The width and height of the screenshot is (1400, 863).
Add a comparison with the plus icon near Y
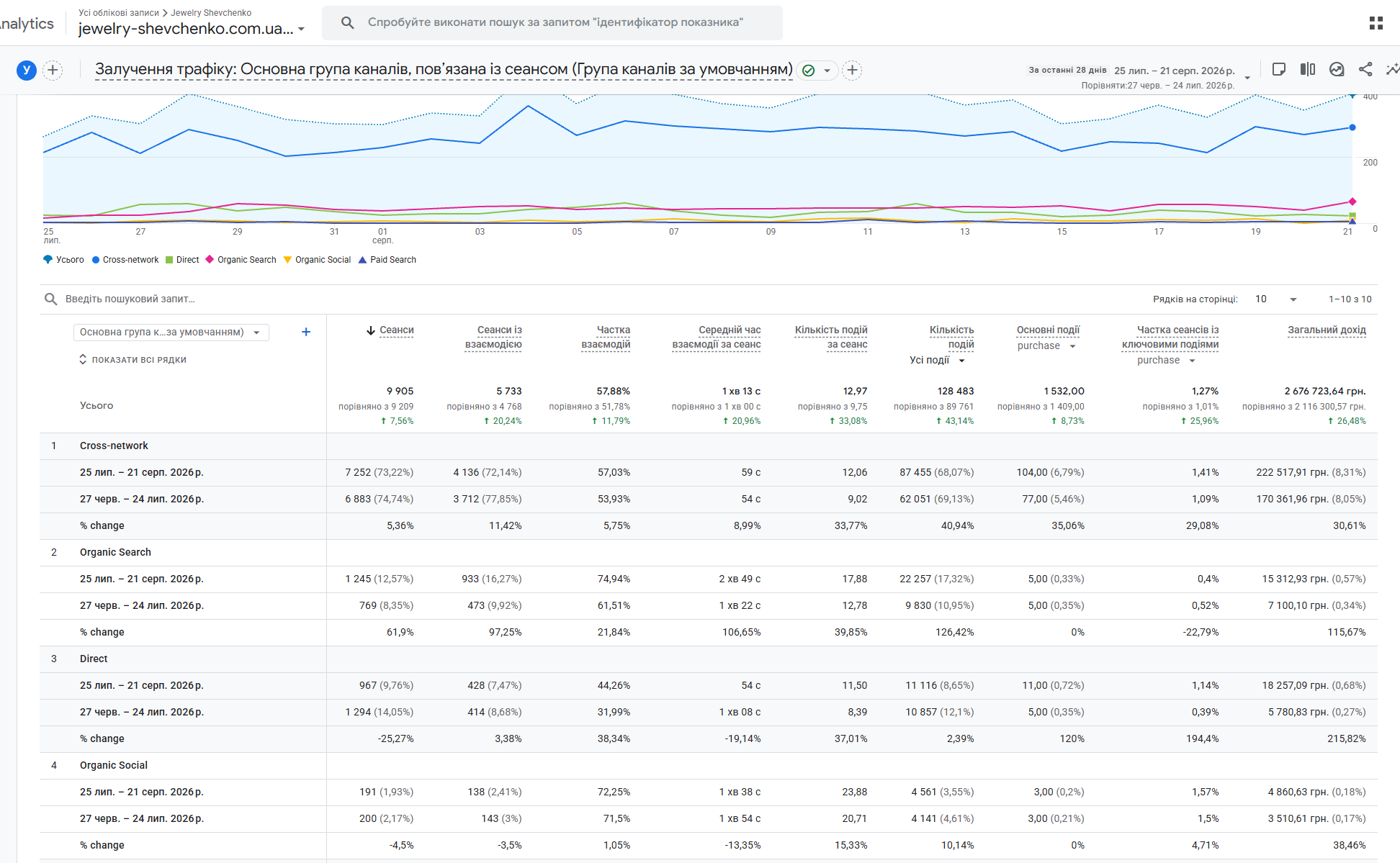pyautogui.click(x=53, y=70)
